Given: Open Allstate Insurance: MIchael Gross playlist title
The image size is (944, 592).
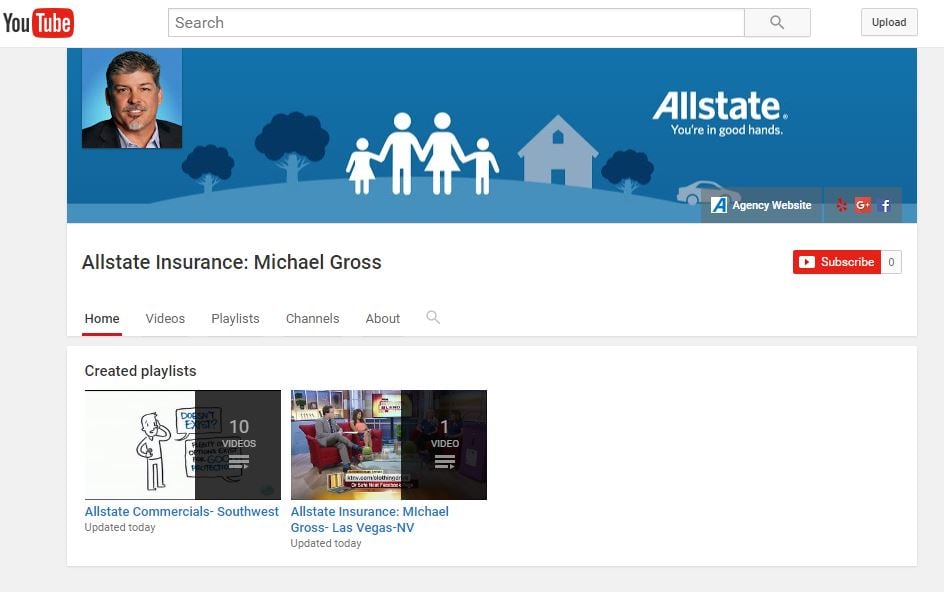Looking at the screenshot, I should pyautogui.click(x=370, y=519).
